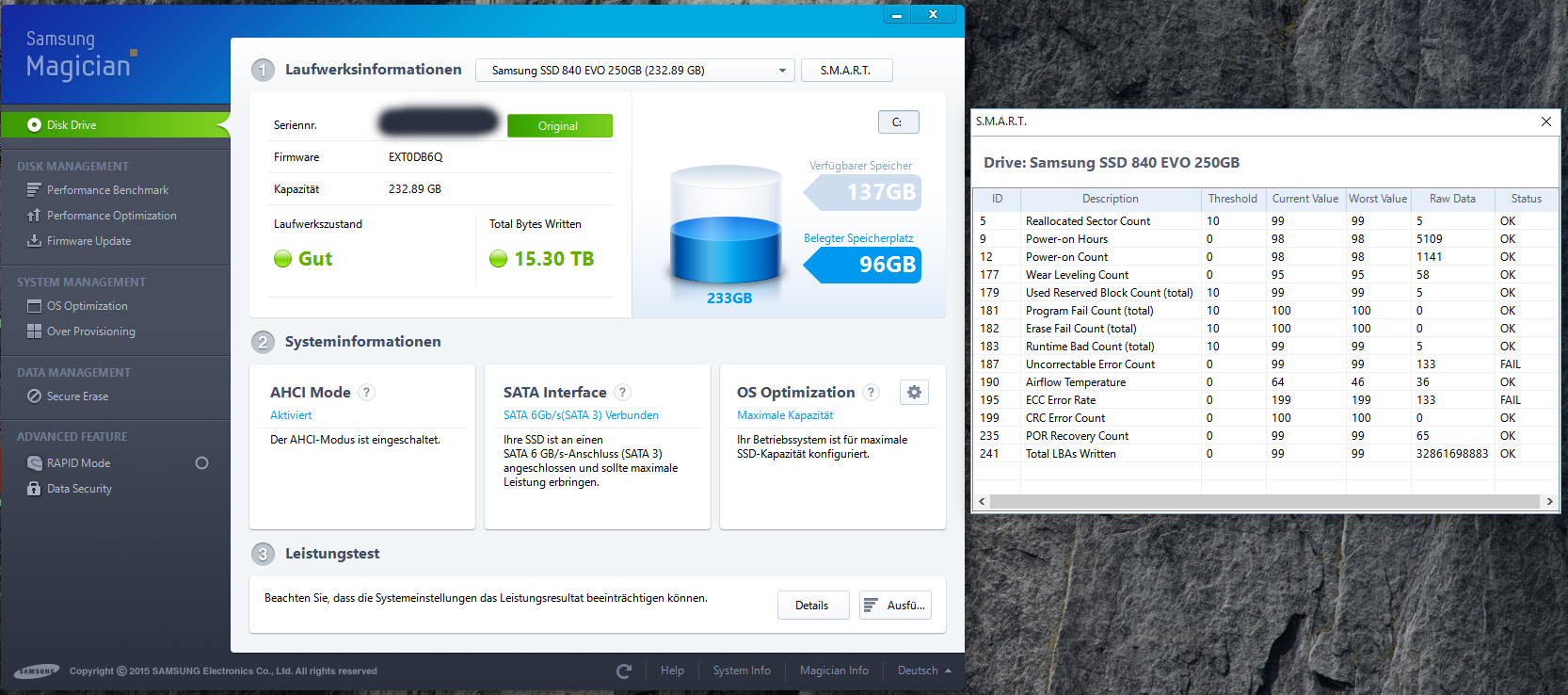This screenshot has width=1568, height=695.
Task: Click the Performance Benchmark icon in sidebar
Action: [x=34, y=189]
